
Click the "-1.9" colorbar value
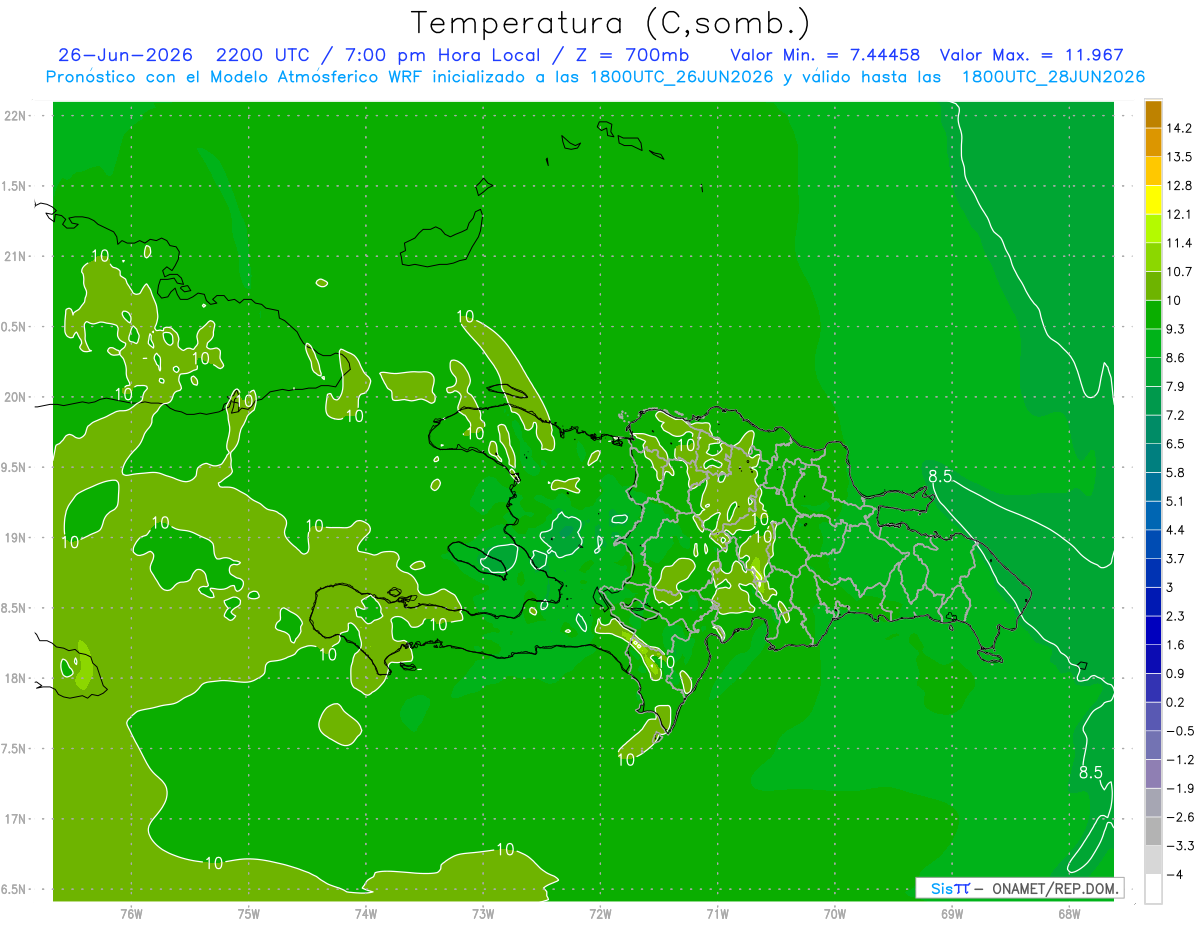(x=1178, y=788)
